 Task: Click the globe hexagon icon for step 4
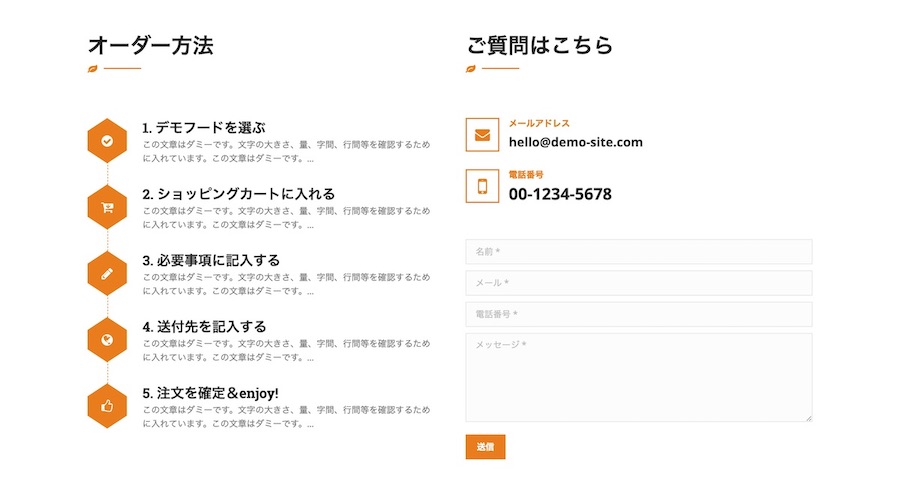[x=107, y=340]
